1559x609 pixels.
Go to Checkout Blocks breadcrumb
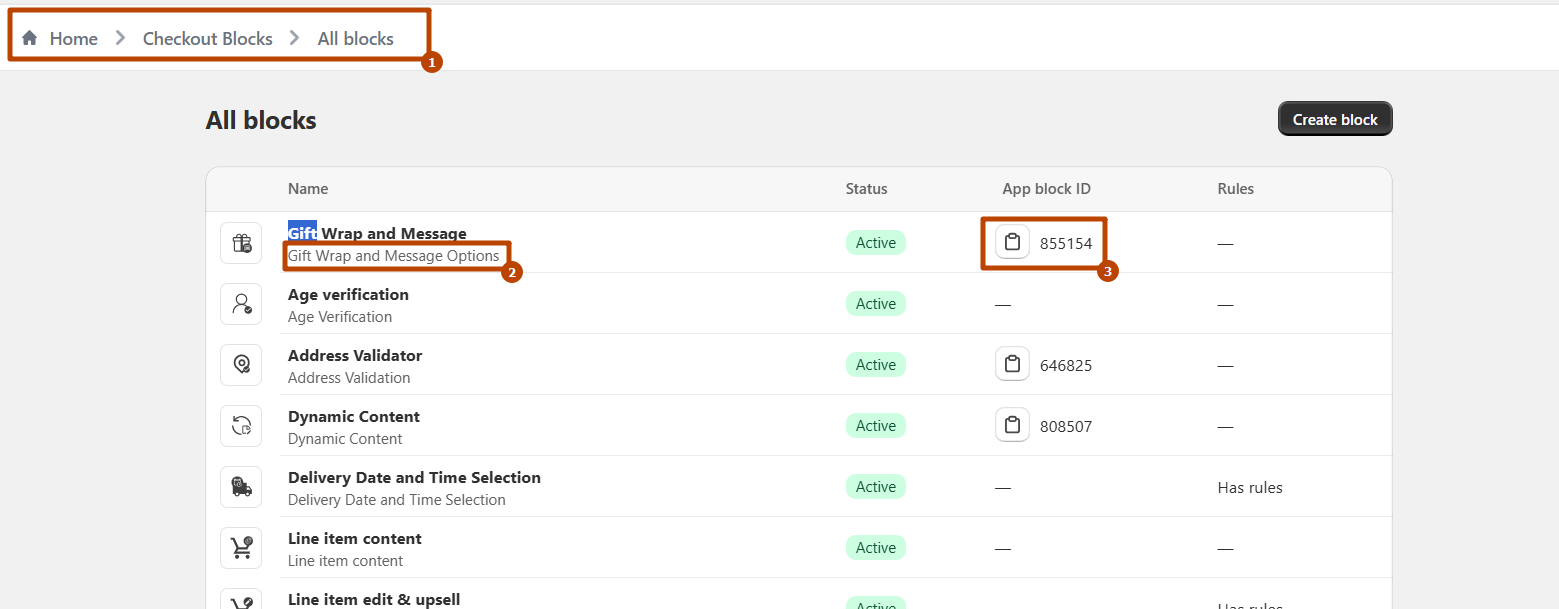(x=207, y=39)
